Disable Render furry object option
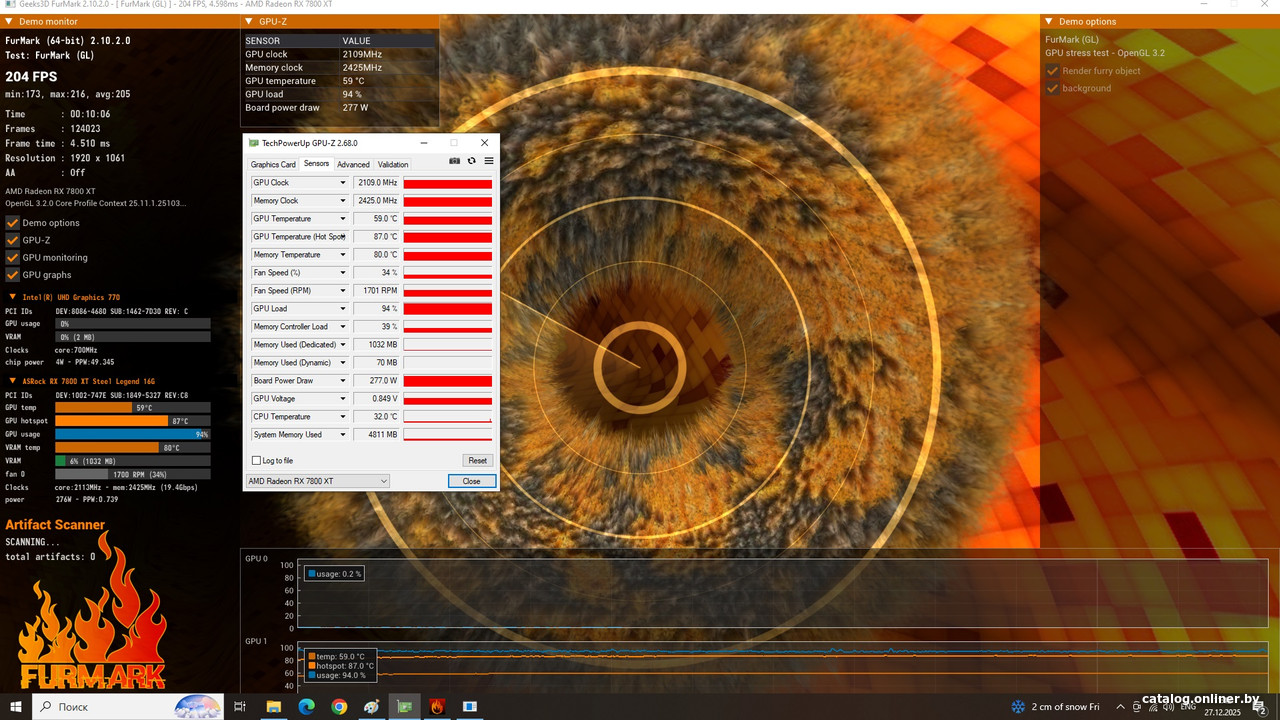This screenshot has width=1280, height=720. tap(1052, 71)
